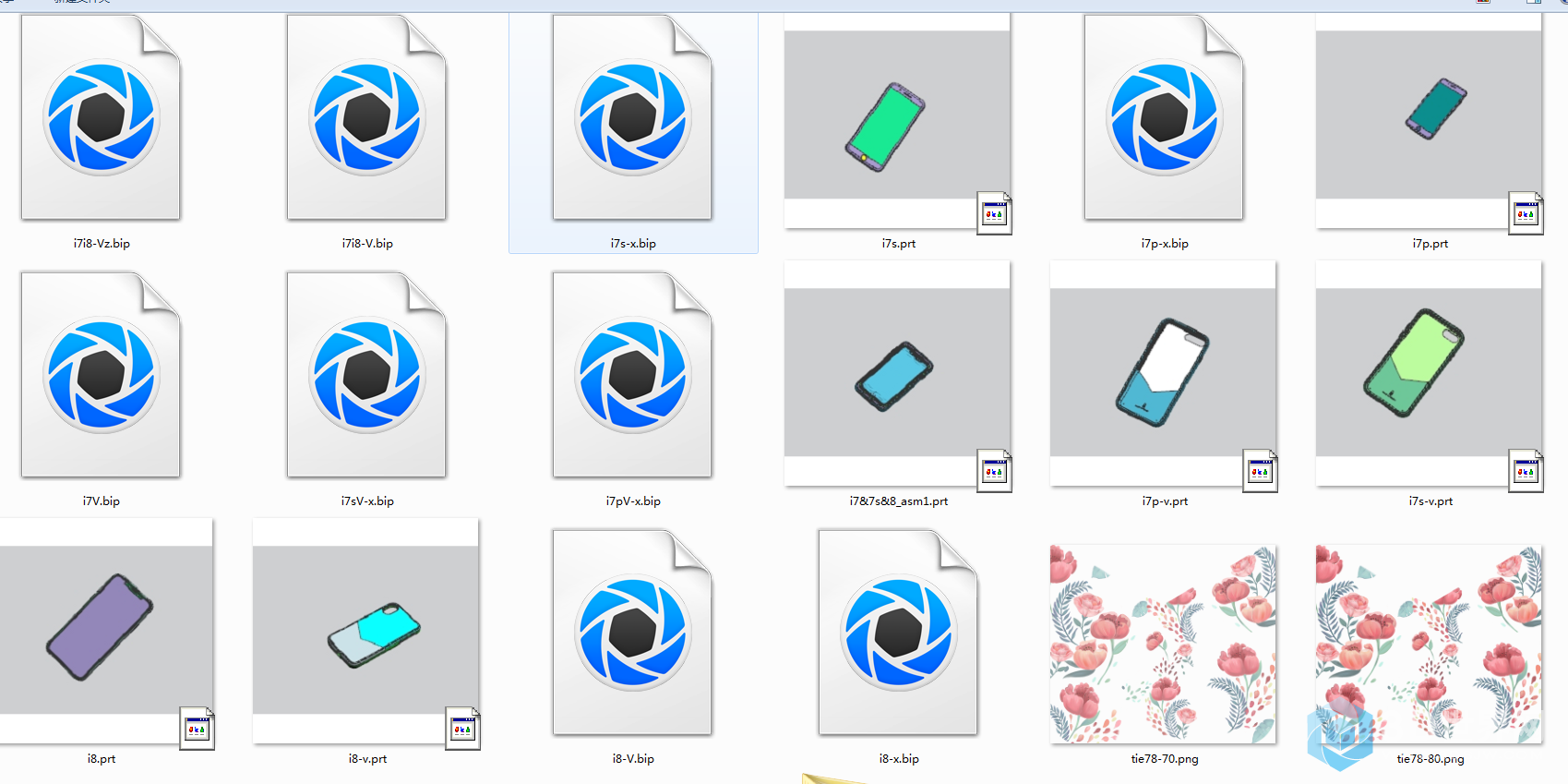The height and width of the screenshot is (784, 1568).
Task: Click the "i8-v.prt" file name label
Action: (367, 759)
